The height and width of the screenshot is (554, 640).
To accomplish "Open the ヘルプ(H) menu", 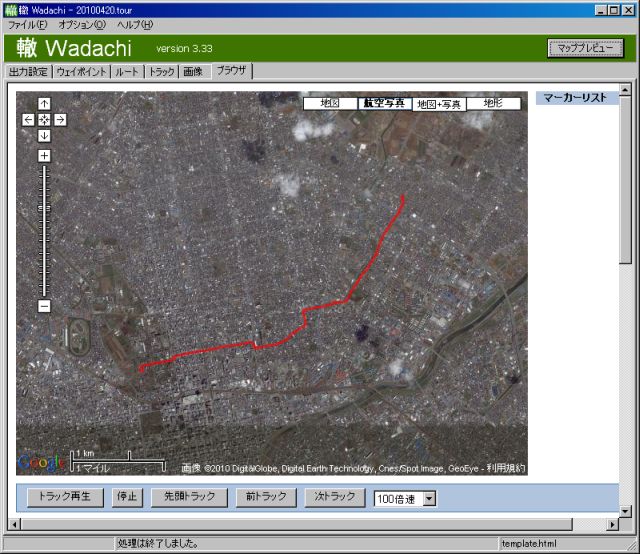I will point(135,25).
